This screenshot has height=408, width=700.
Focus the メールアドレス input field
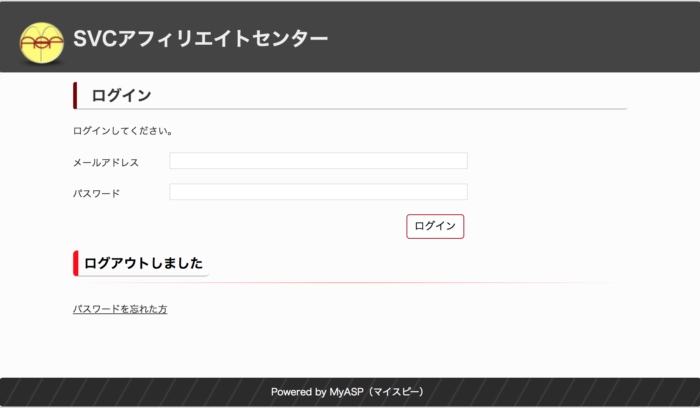coord(318,161)
